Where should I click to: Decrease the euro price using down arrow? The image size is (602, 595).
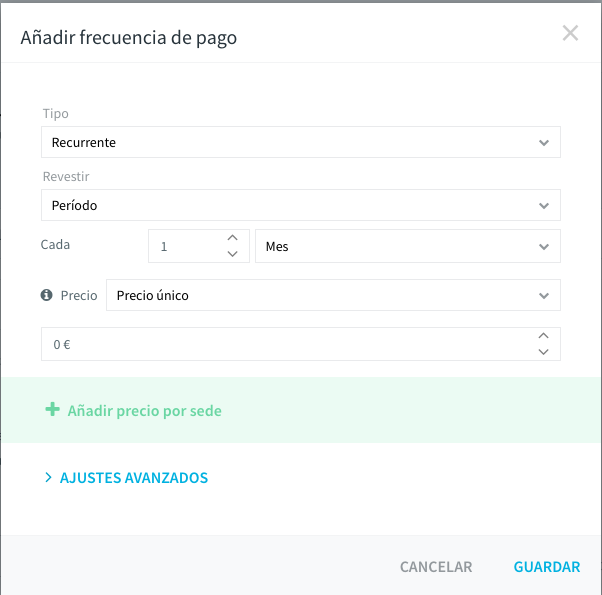(543, 352)
